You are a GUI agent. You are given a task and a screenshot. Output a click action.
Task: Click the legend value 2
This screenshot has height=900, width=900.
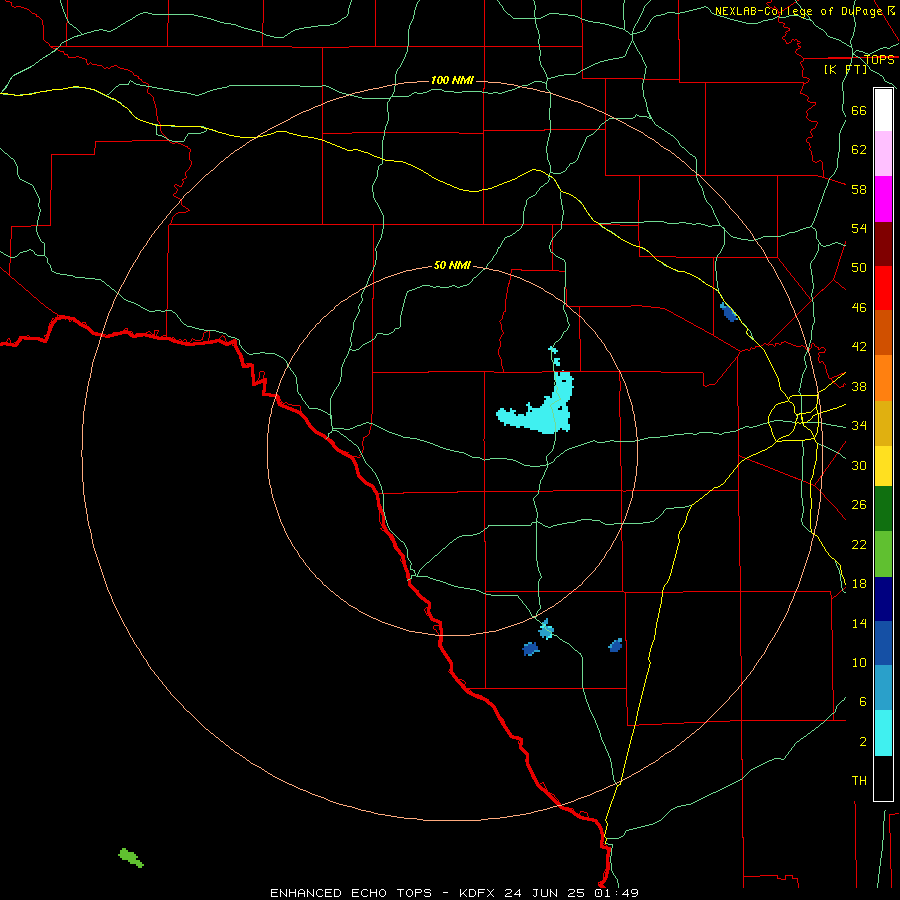pos(863,741)
